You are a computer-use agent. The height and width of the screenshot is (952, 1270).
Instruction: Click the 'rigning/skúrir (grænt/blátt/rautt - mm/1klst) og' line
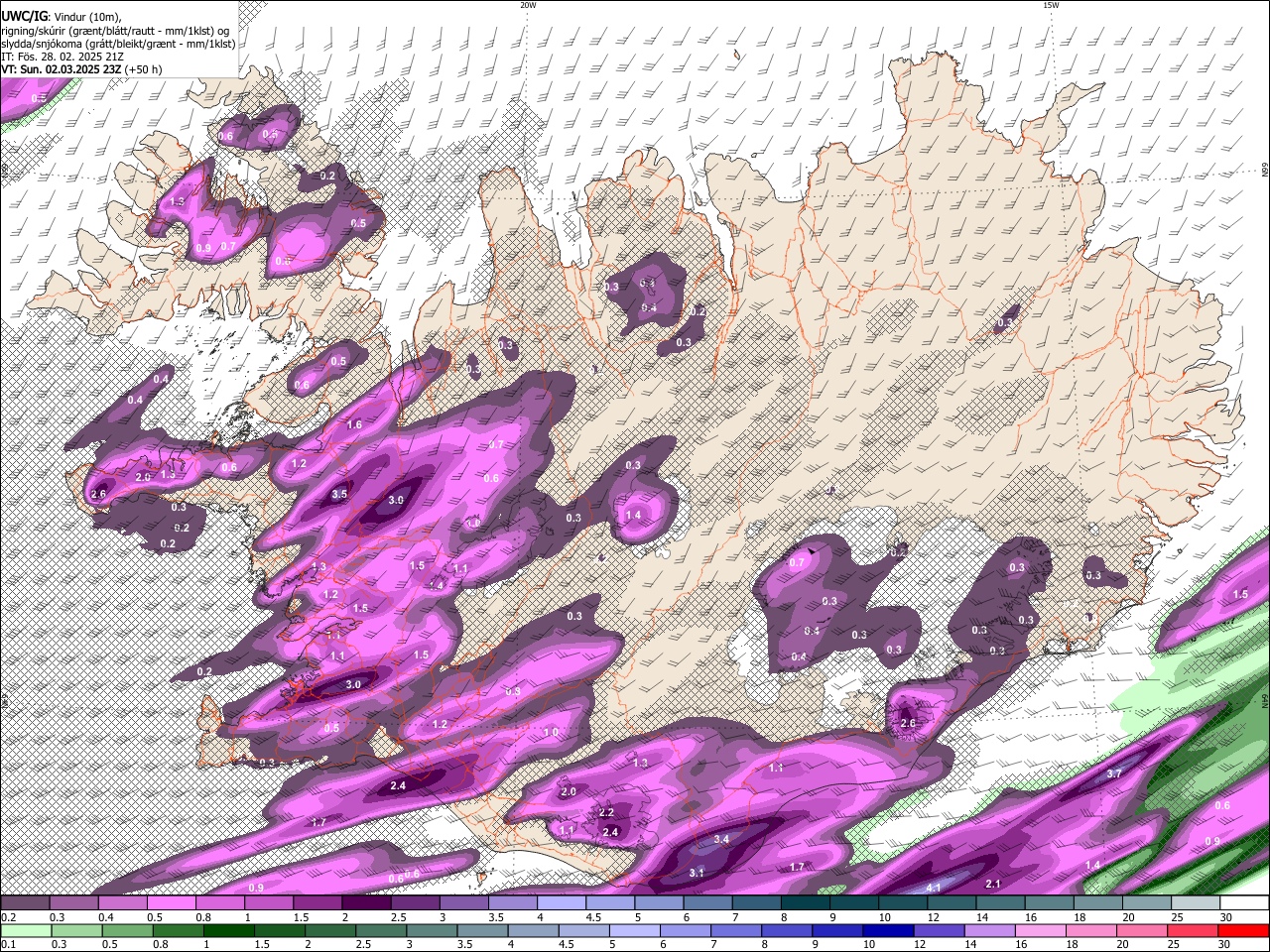(115, 31)
